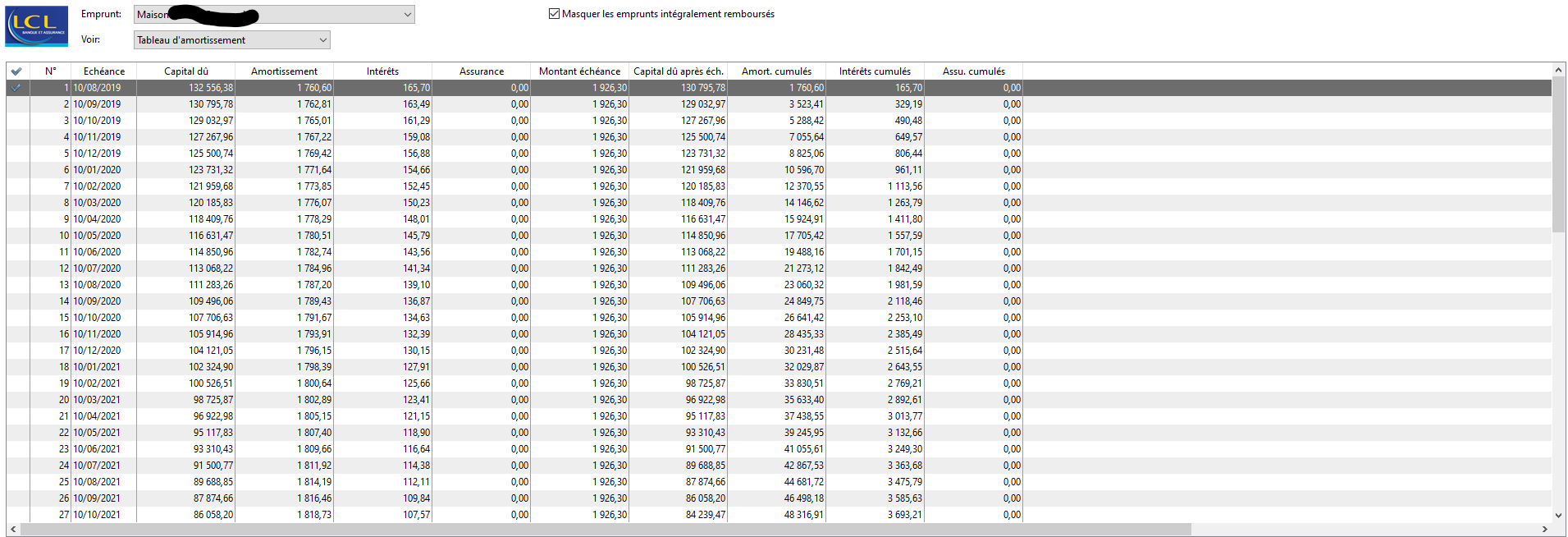
Task: Click the horizontal scrollbar thumb
Action: pyautogui.click(x=605, y=530)
